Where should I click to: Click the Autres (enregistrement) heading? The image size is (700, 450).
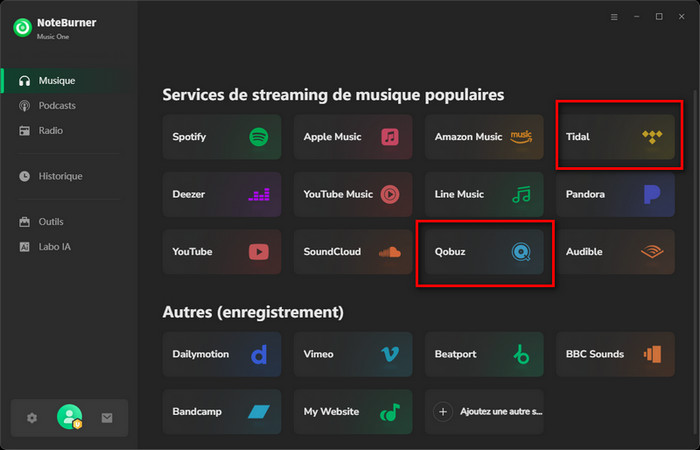tap(253, 312)
